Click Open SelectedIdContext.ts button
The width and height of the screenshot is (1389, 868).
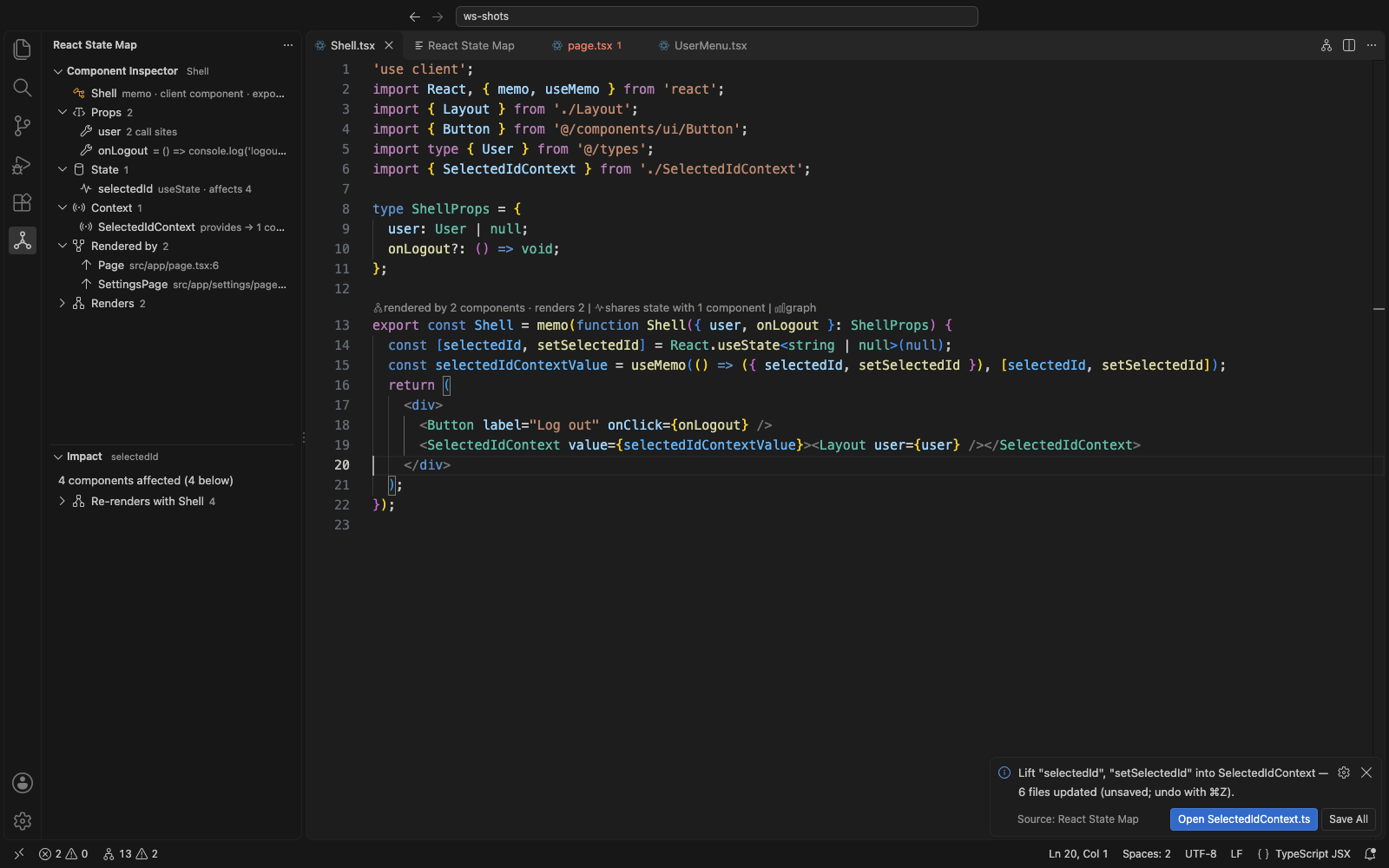(1243, 819)
